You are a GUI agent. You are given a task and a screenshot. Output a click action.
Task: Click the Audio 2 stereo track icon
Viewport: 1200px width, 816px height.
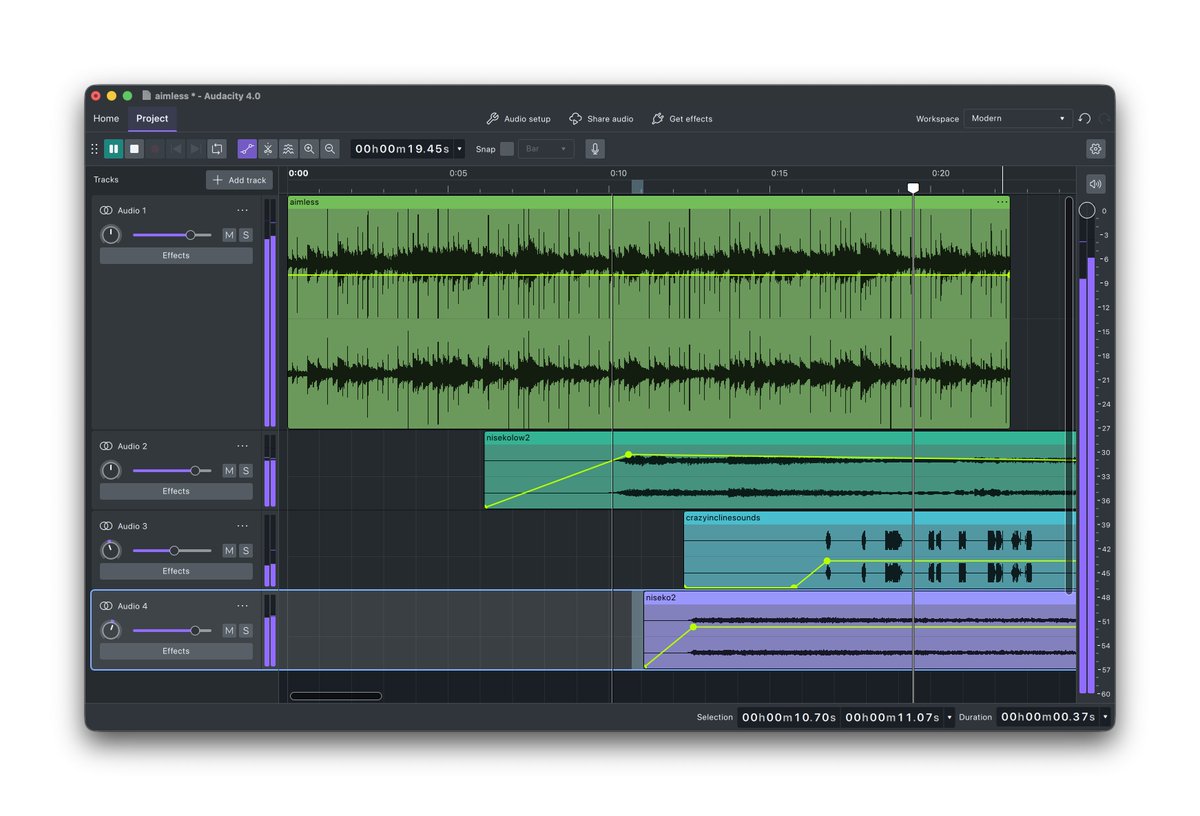(x=106, y=446)
